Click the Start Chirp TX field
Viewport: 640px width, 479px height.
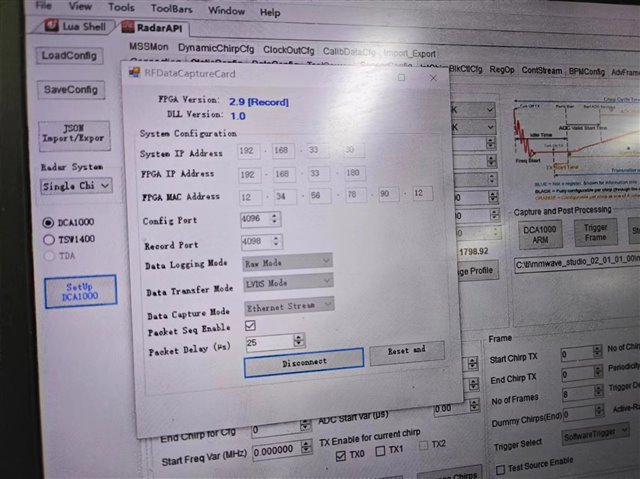coord(577,355)
